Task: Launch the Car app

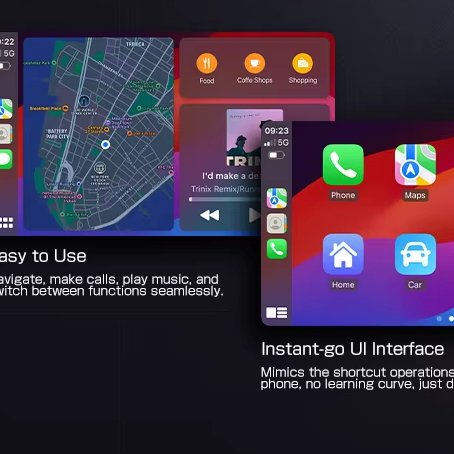Action: [415, 255]
